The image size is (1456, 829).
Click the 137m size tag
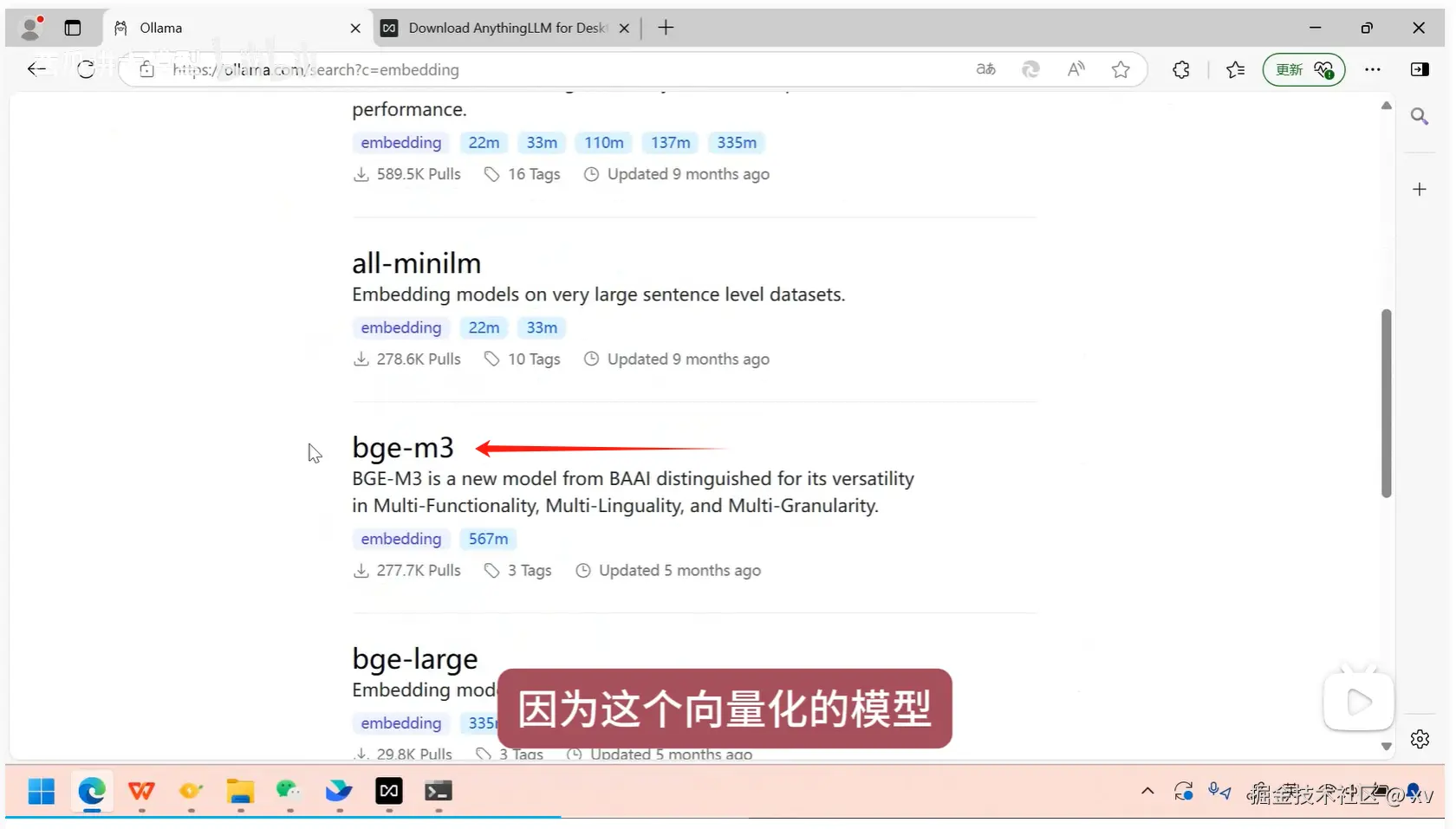tap(670, 143)
